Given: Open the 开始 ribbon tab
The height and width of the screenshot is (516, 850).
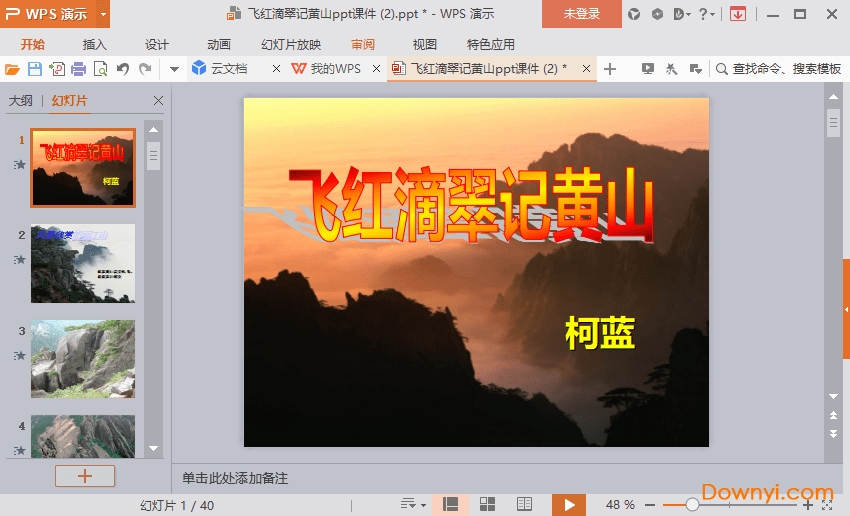Looking at the screenshot, I should point(33,44).
